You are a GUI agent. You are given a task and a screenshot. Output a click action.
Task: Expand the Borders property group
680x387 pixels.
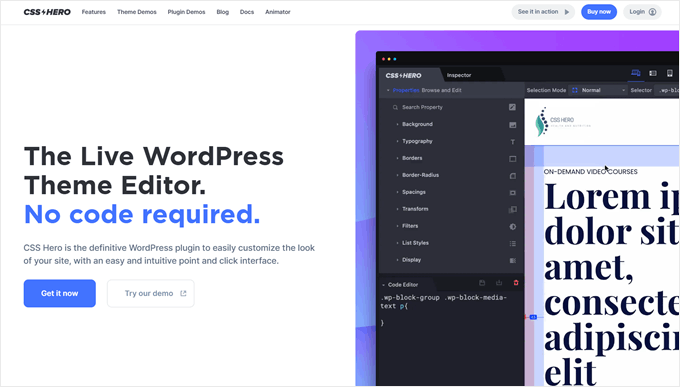click(x=412, y=158)
